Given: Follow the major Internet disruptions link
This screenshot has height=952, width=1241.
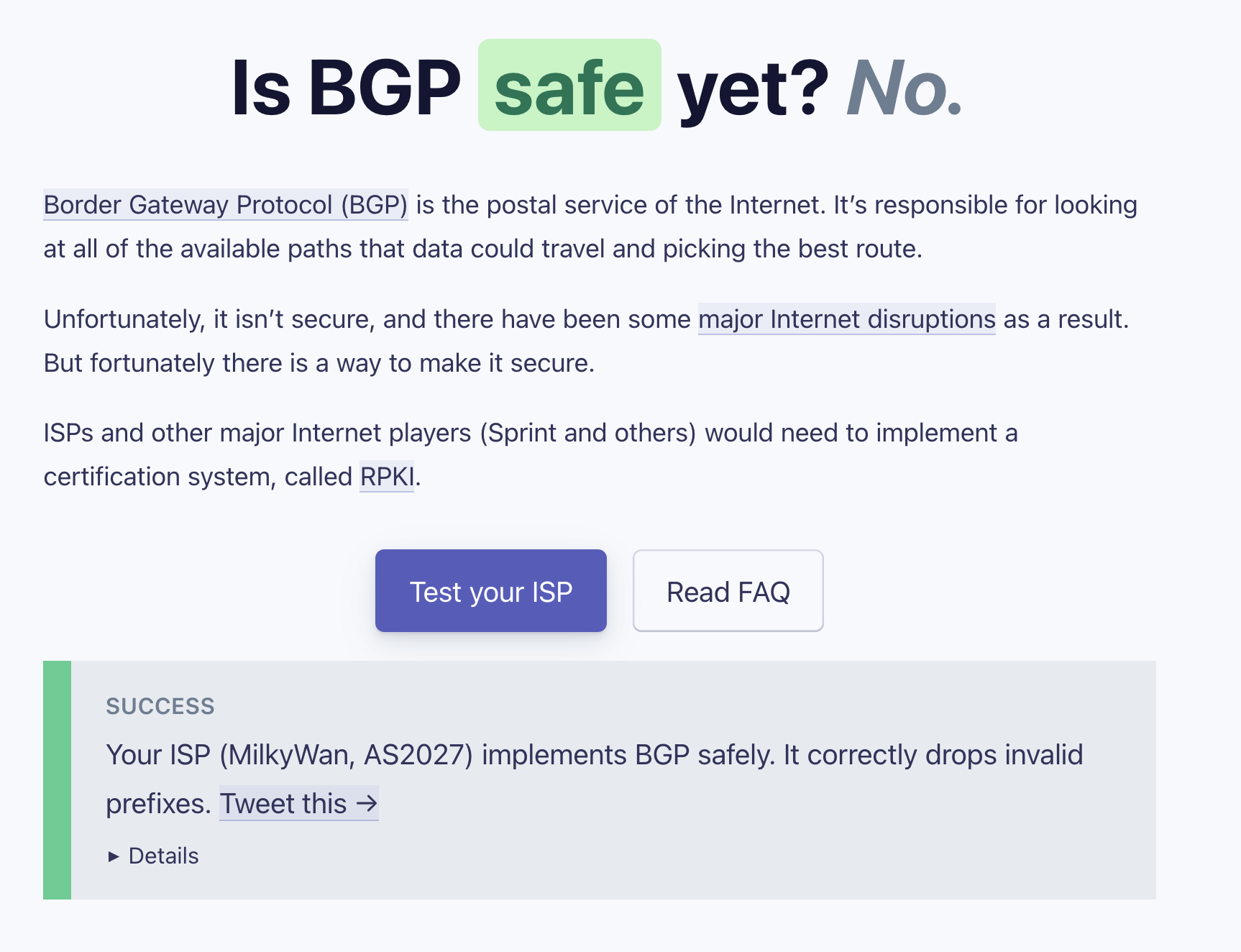Looking at the screenshot, I should [846, 319].
